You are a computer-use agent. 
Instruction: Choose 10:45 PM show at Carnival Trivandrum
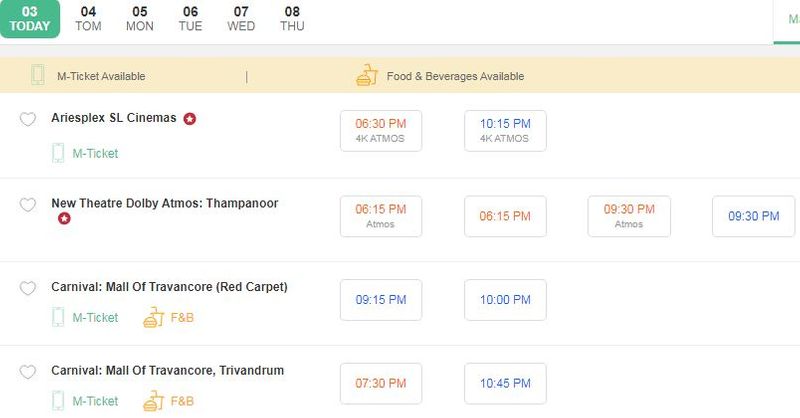tap(505, 383)
